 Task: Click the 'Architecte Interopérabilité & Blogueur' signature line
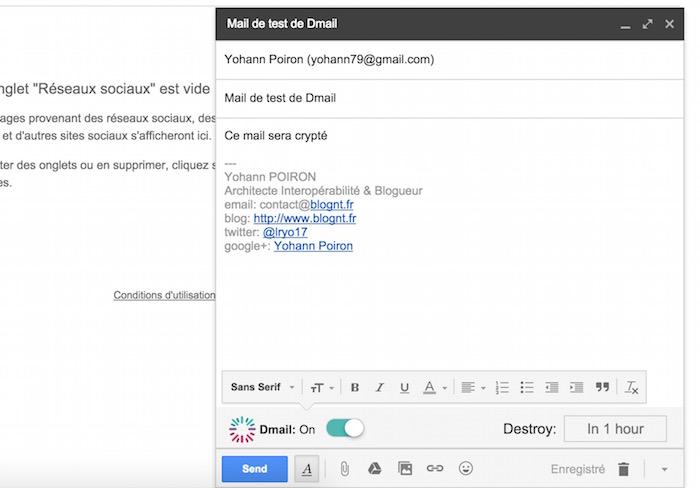tap(323, 191)
